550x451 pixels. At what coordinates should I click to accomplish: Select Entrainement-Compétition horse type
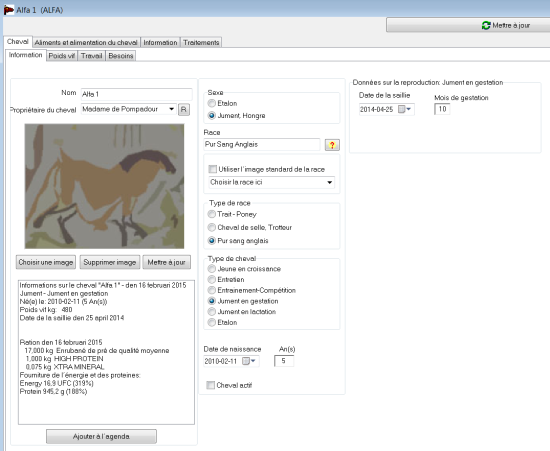click(x=212, y=290)
